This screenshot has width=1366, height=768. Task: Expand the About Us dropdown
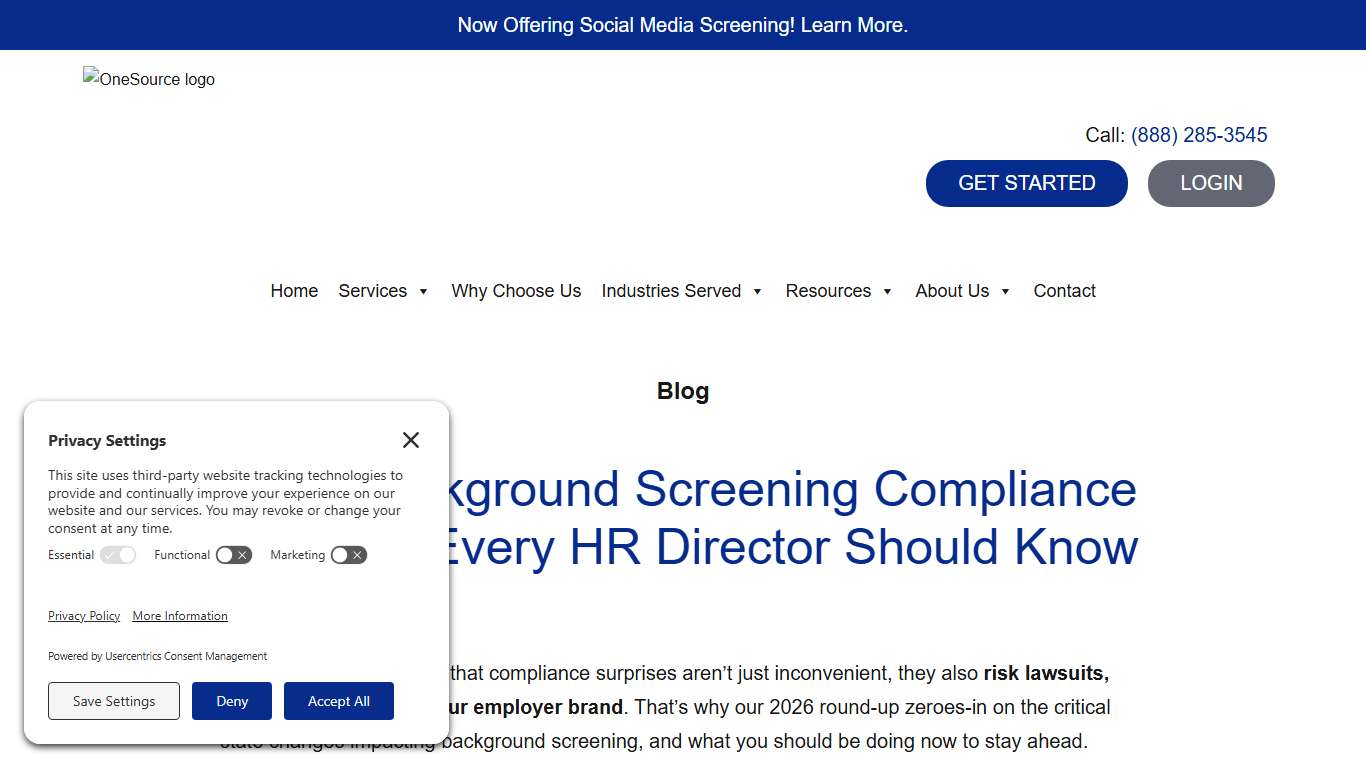click(962, 291)
